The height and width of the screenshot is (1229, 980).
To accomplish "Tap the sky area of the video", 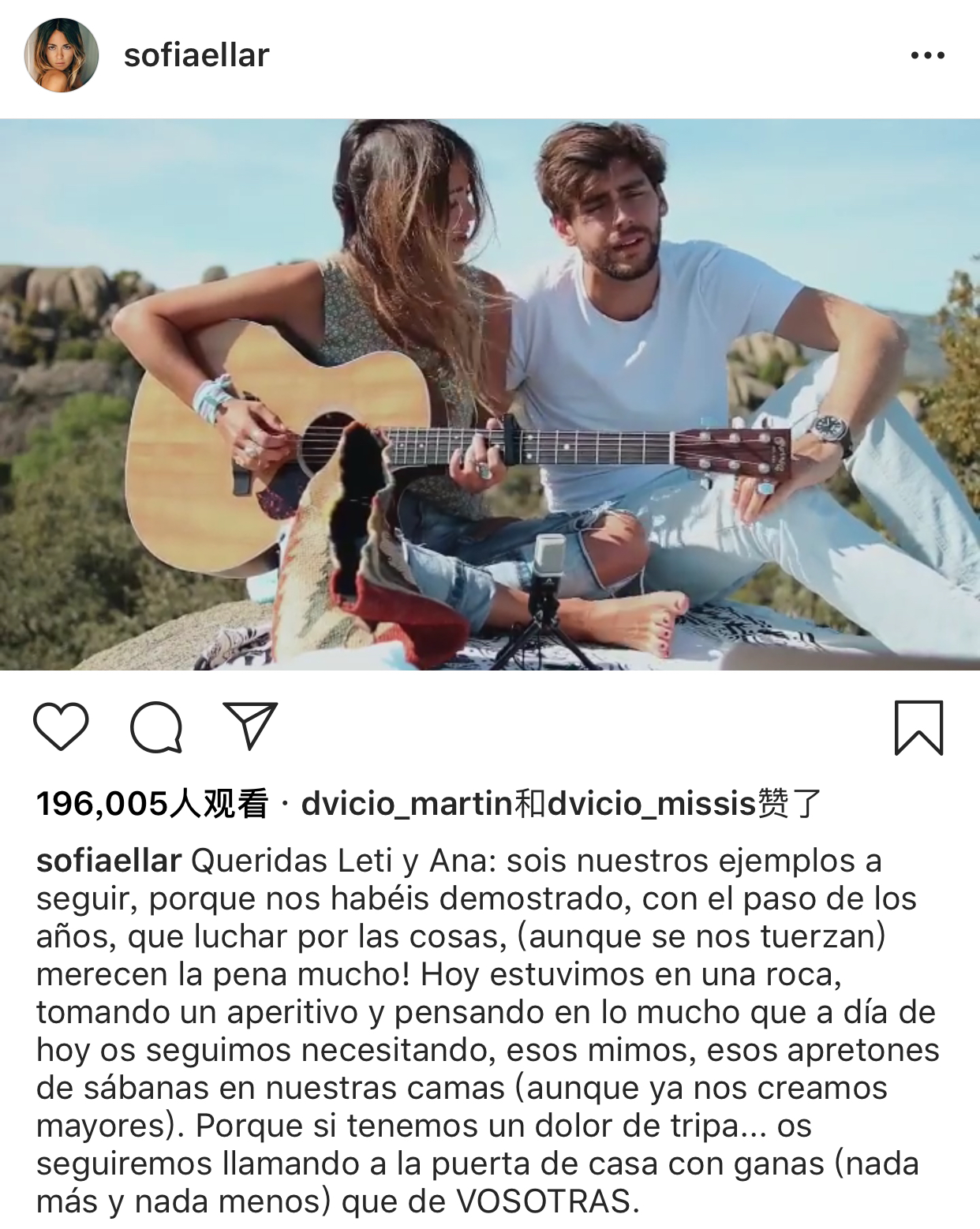I will (197, 197).
